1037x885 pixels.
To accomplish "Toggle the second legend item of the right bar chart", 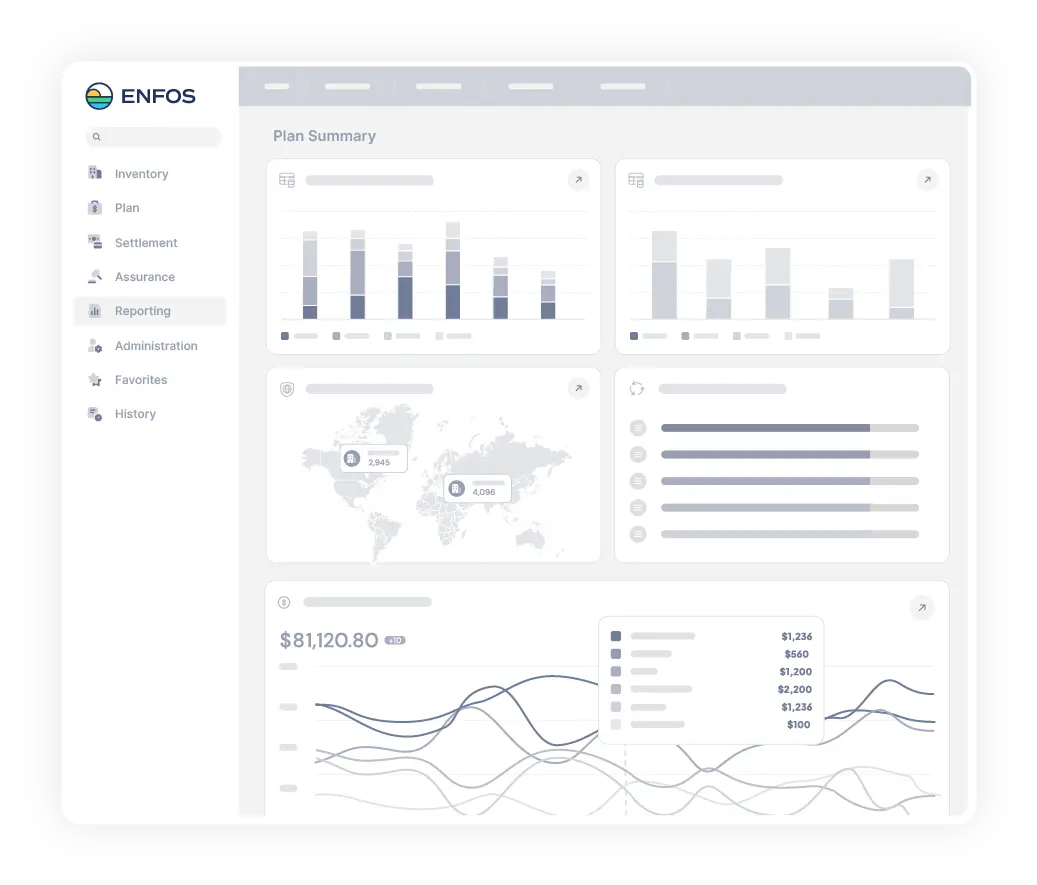I will pyautogui.click(x=682, y=336).
